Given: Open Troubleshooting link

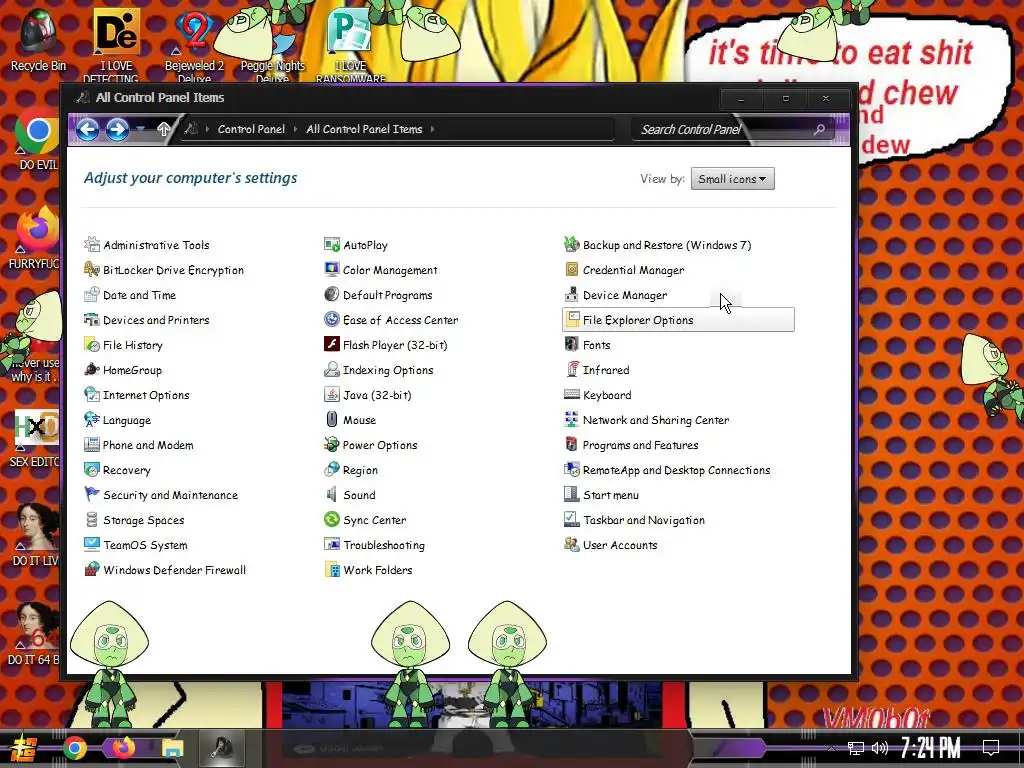Looking at the screenshot, I should click(x=384, y=545).
